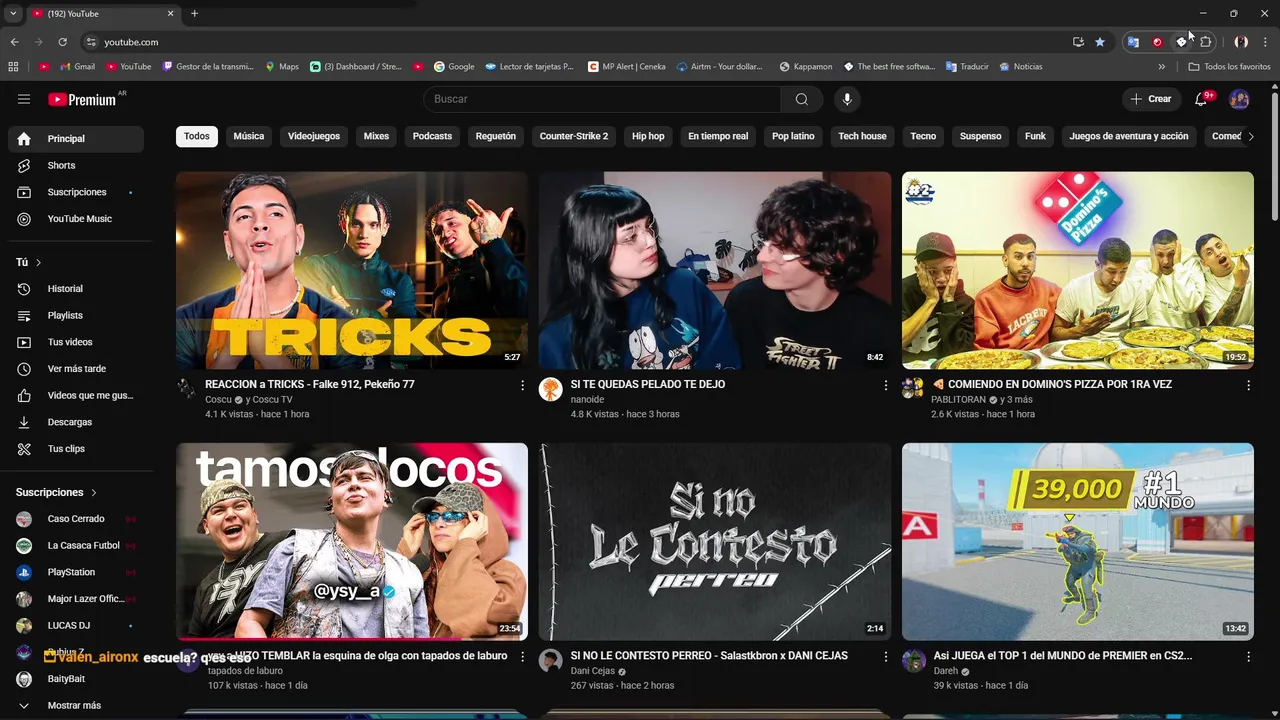Click the search magnifier button

pos(801,99)
